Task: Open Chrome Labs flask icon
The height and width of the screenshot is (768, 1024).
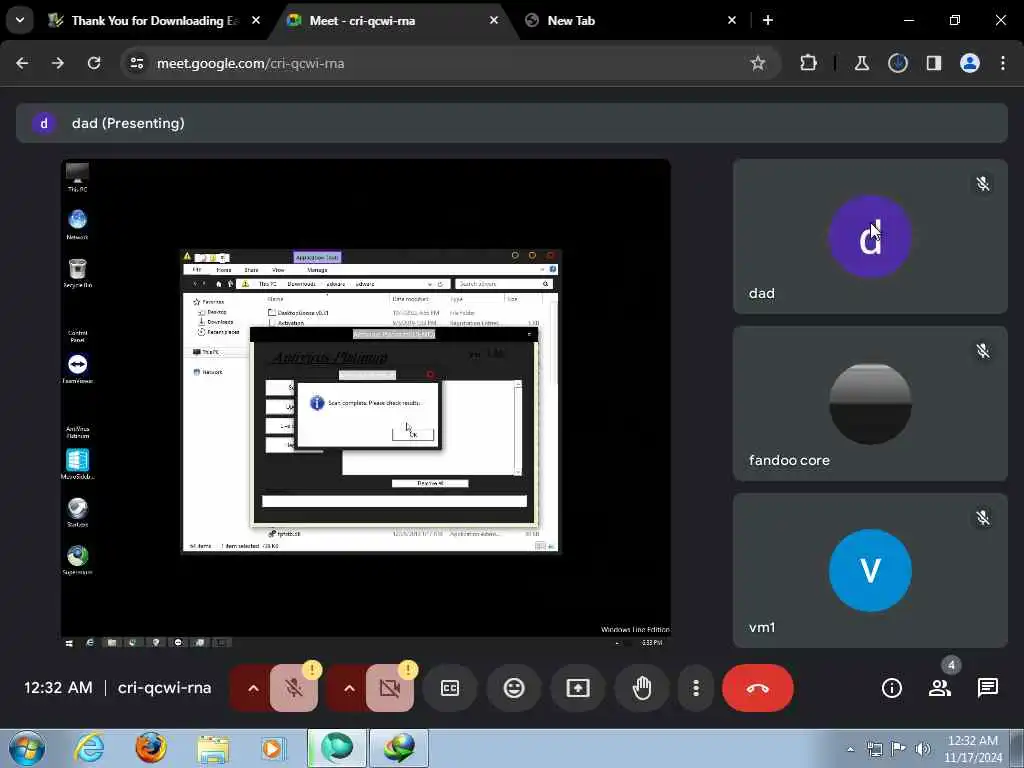Action: coord(862,63)
